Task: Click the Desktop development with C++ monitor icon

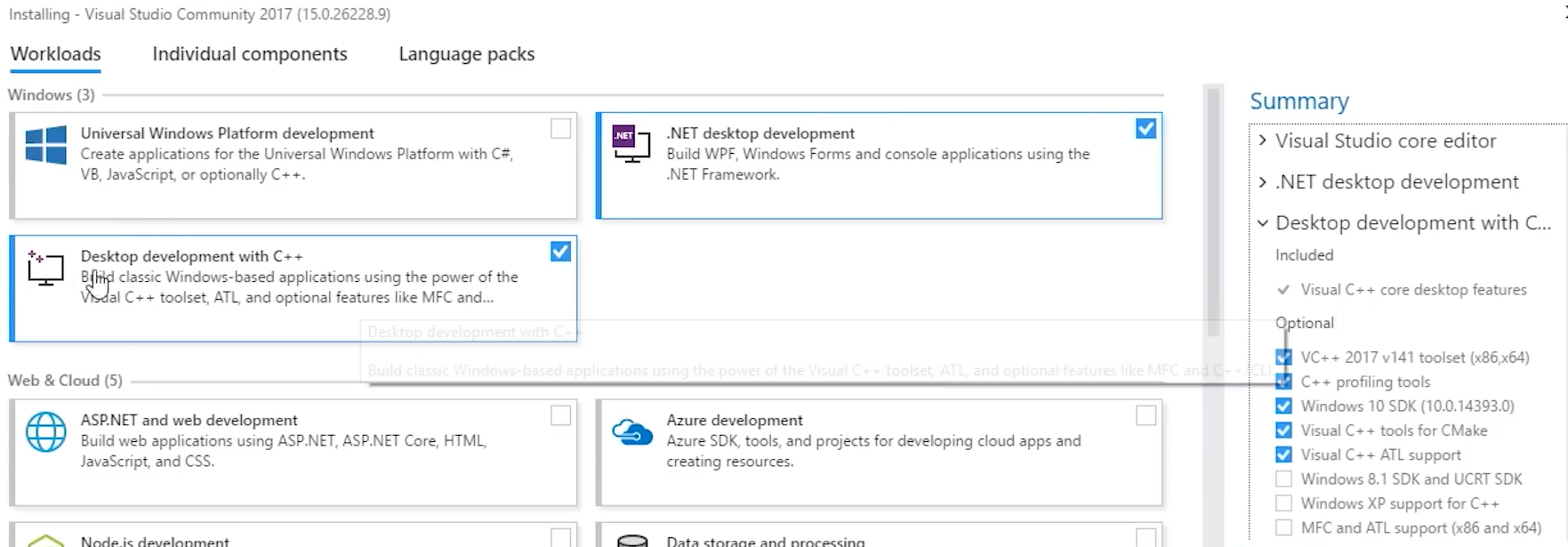Action: (x=45, y=268)
